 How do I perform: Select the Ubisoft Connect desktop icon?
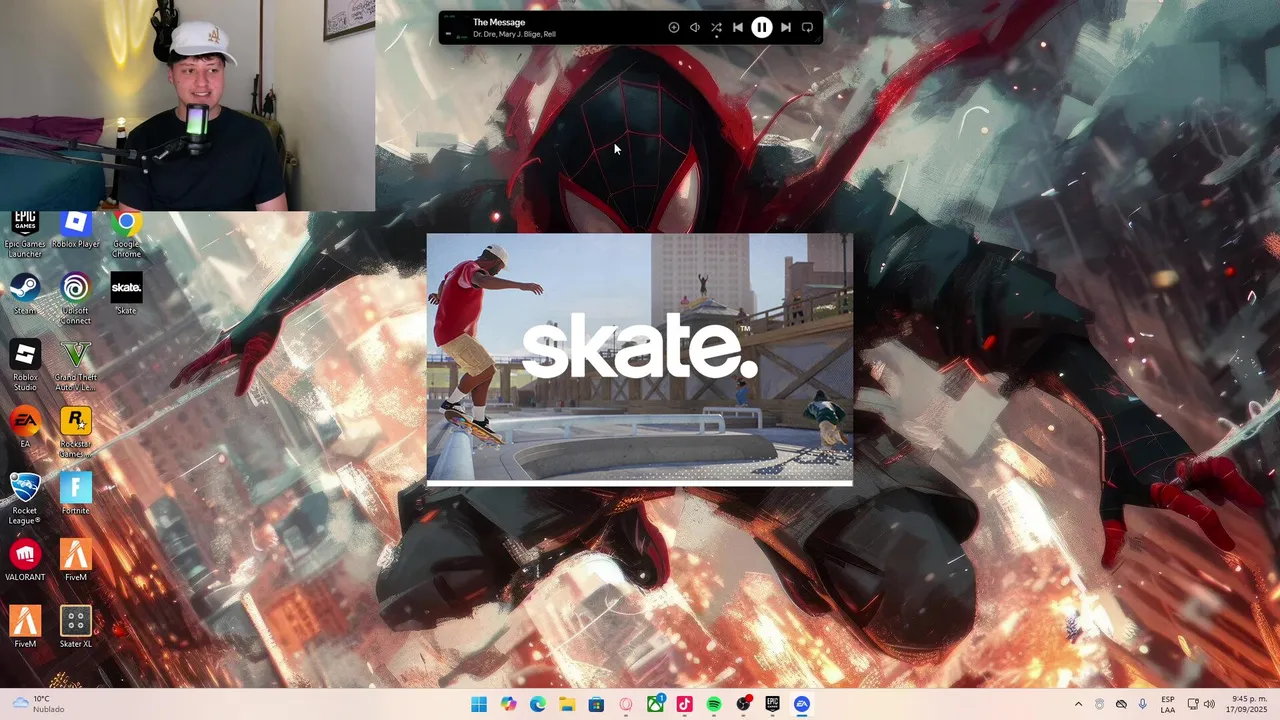[76, 297]
